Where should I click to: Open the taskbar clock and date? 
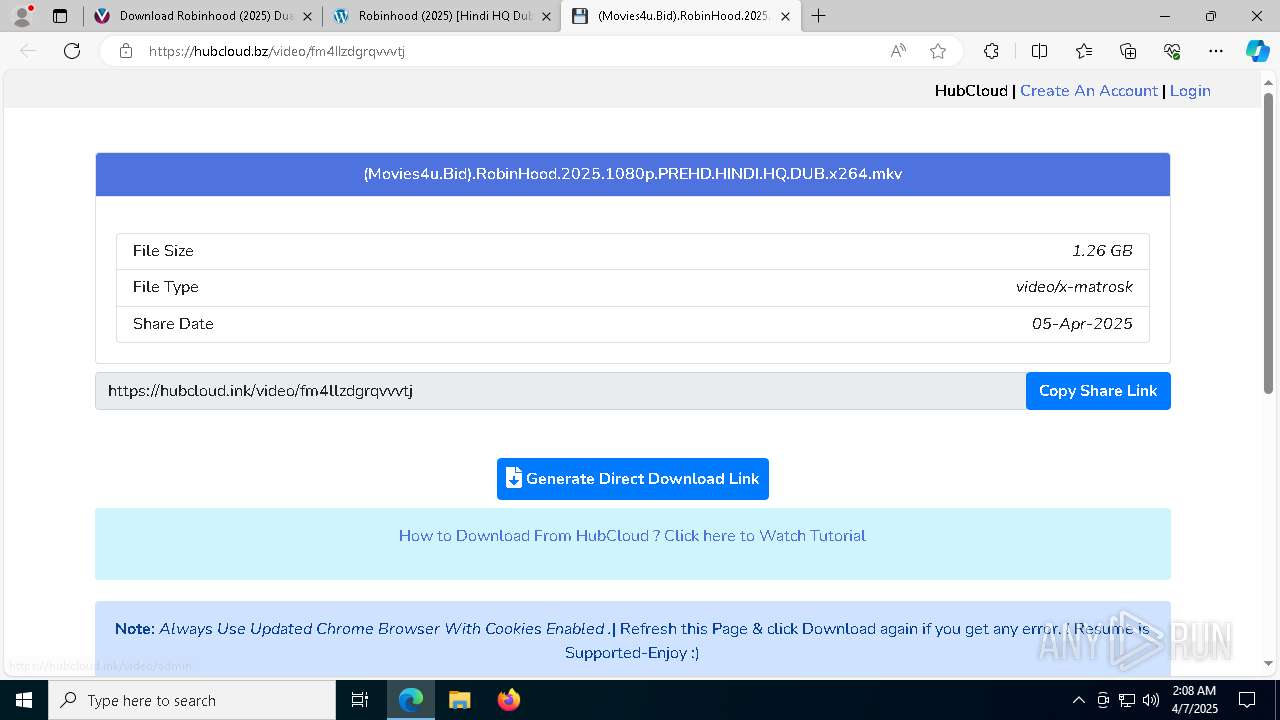pyautogui.click(x=1194, y=700)
